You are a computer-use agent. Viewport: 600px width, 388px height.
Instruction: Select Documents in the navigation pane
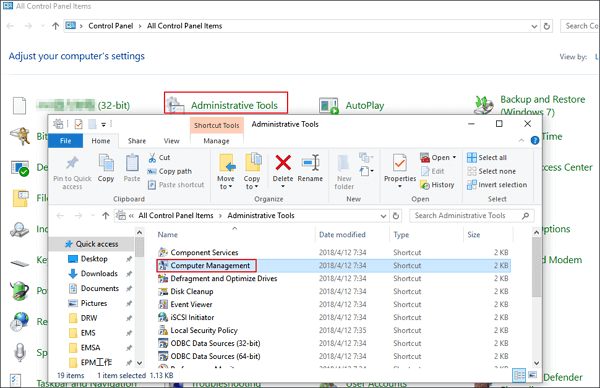click(99, 289)
